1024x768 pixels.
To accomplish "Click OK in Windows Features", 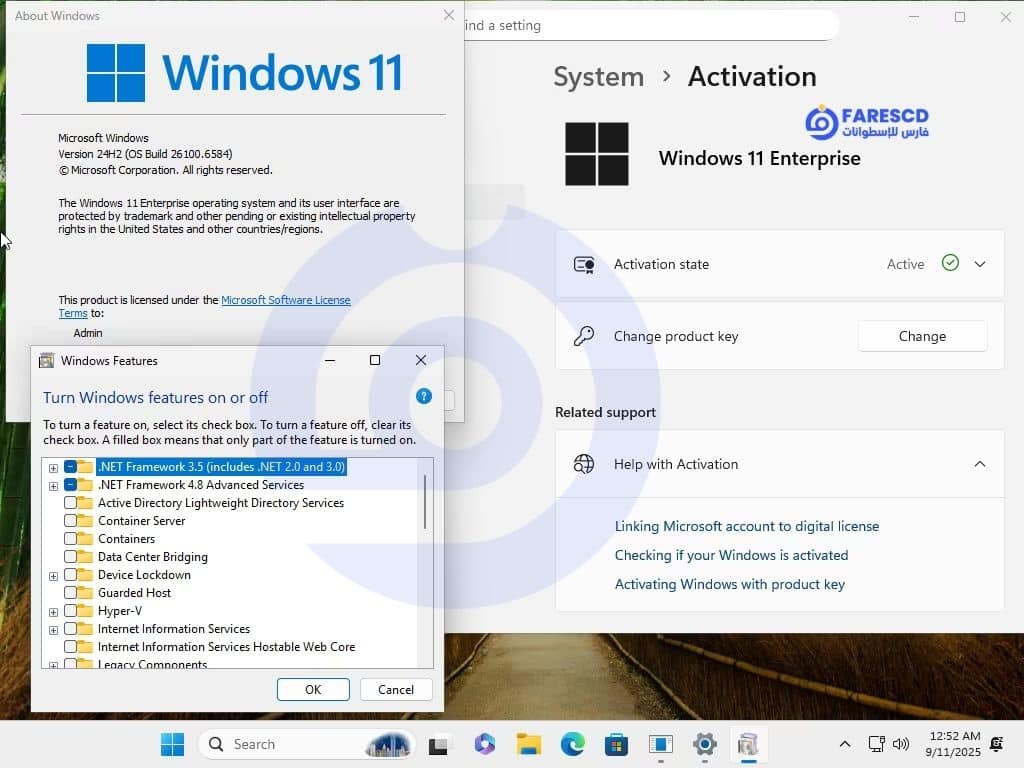I will 313,690.
